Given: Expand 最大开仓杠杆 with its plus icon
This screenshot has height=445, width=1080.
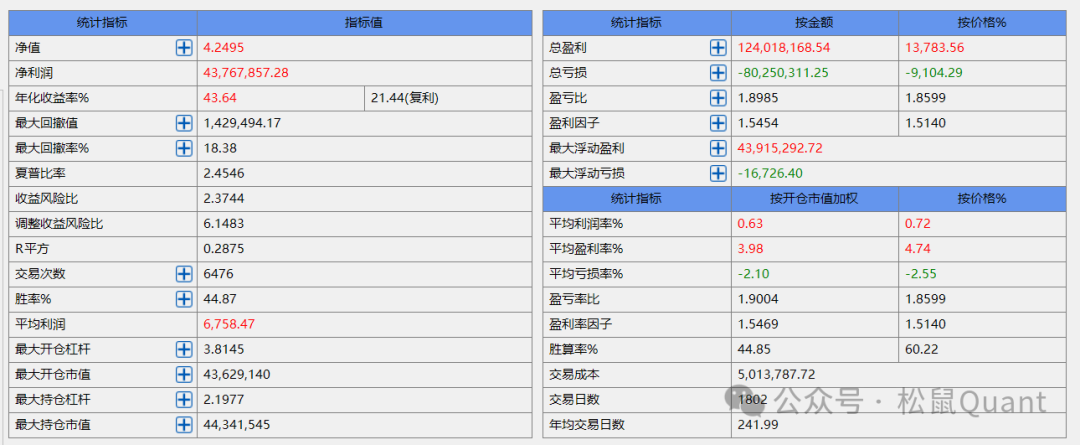Looking at the screenshot, I should click(184, 349).
